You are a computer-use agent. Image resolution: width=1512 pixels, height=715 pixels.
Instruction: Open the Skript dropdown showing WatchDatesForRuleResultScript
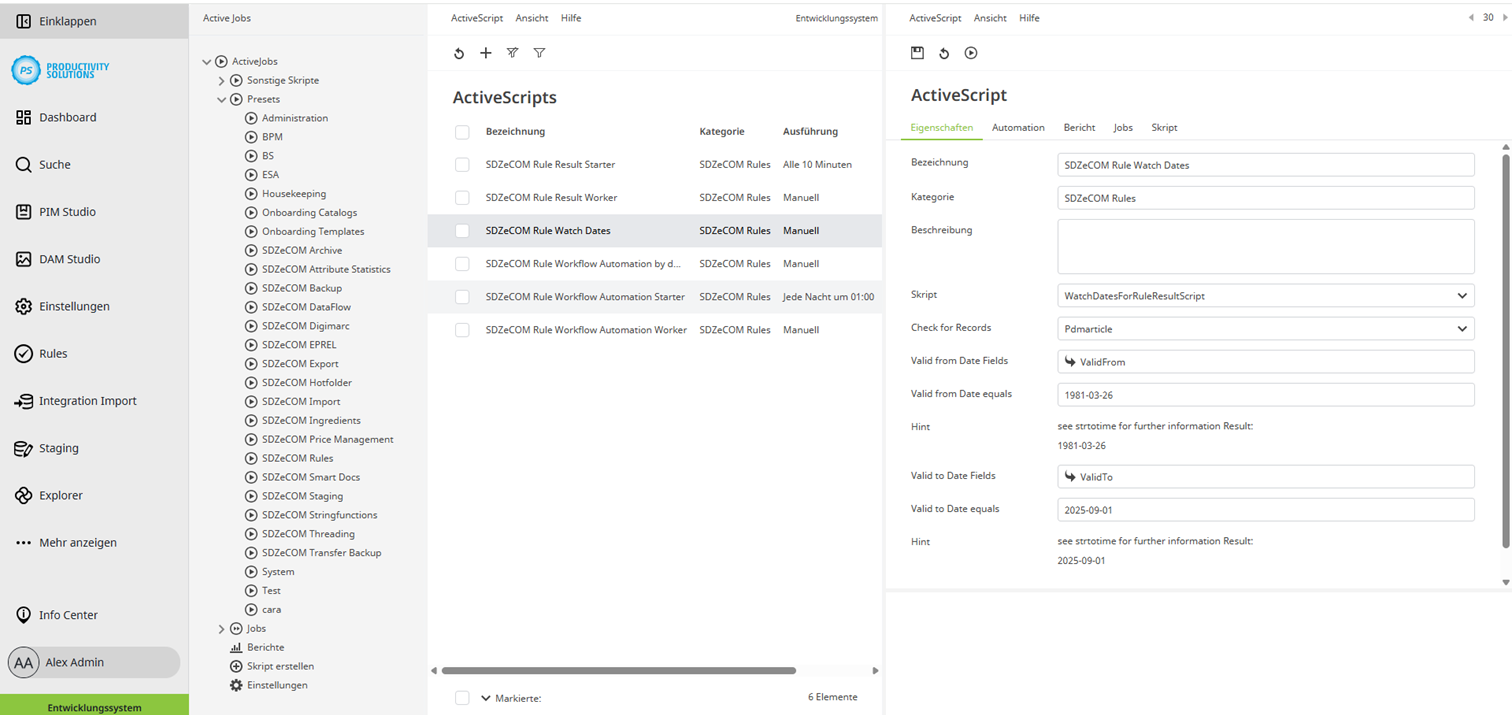1265,295
